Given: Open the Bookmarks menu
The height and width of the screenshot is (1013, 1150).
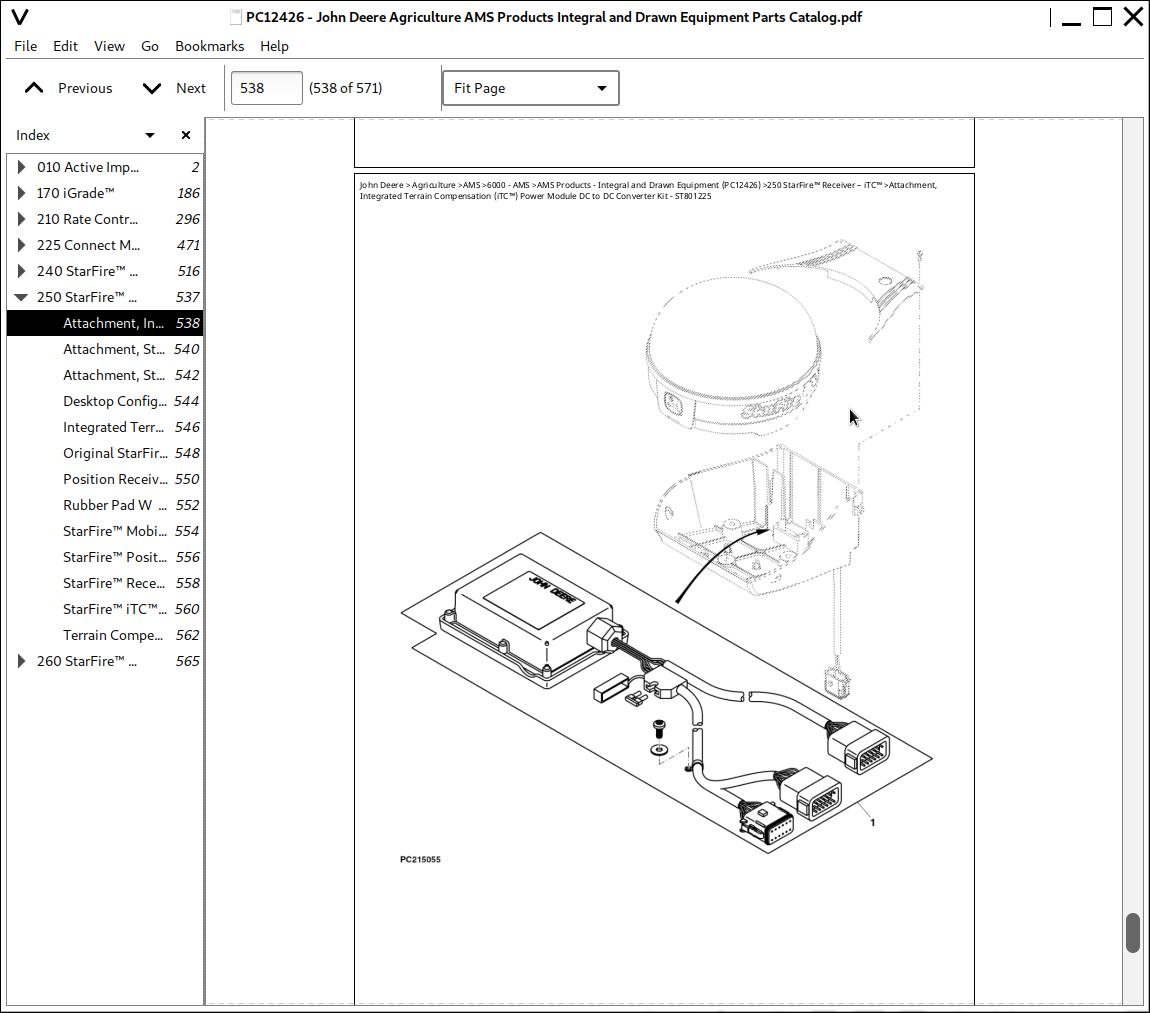Looking at the screenshot, I should 210,46.
